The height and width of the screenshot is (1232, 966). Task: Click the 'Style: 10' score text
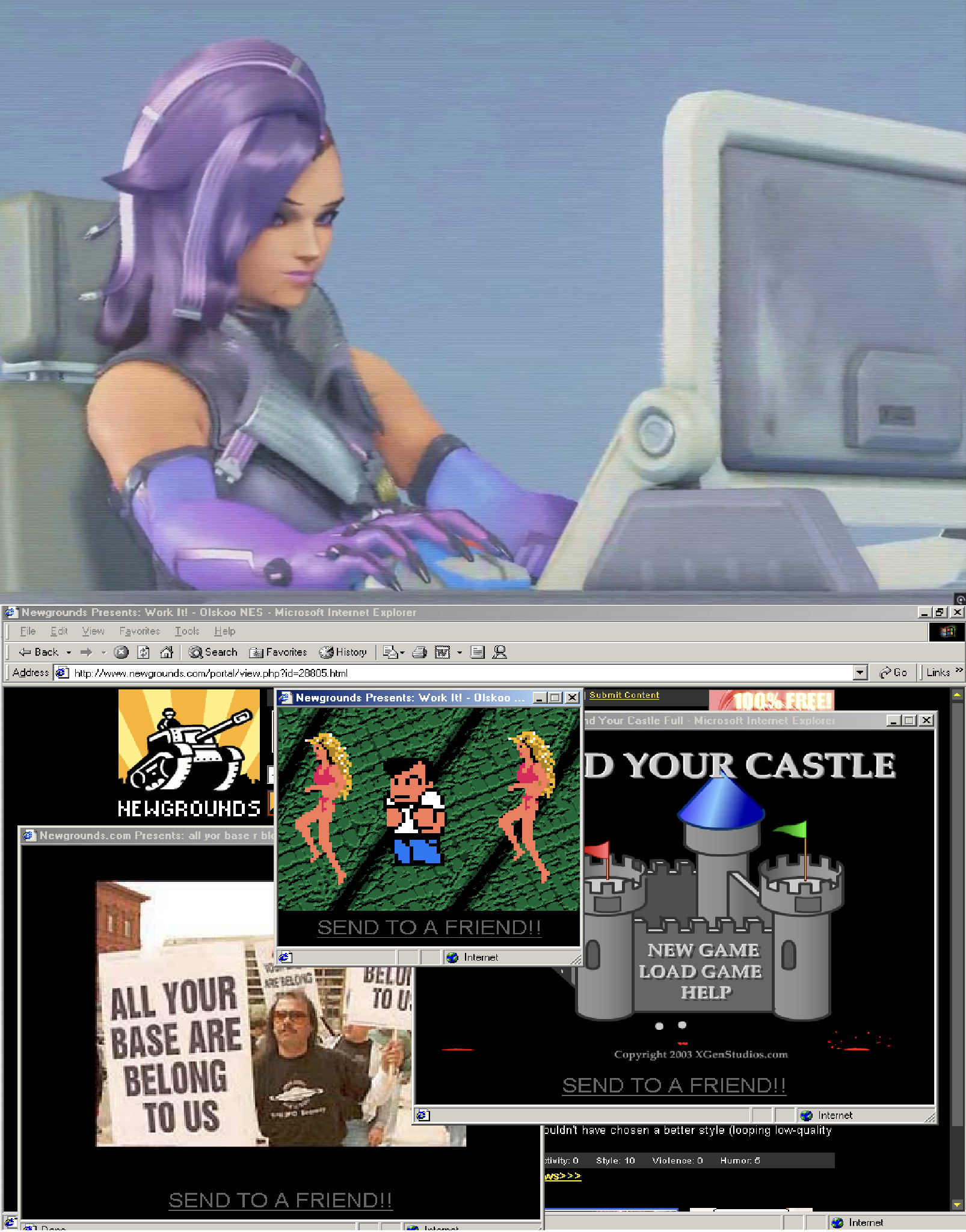pyautogui.click(x=615, y=1160)
